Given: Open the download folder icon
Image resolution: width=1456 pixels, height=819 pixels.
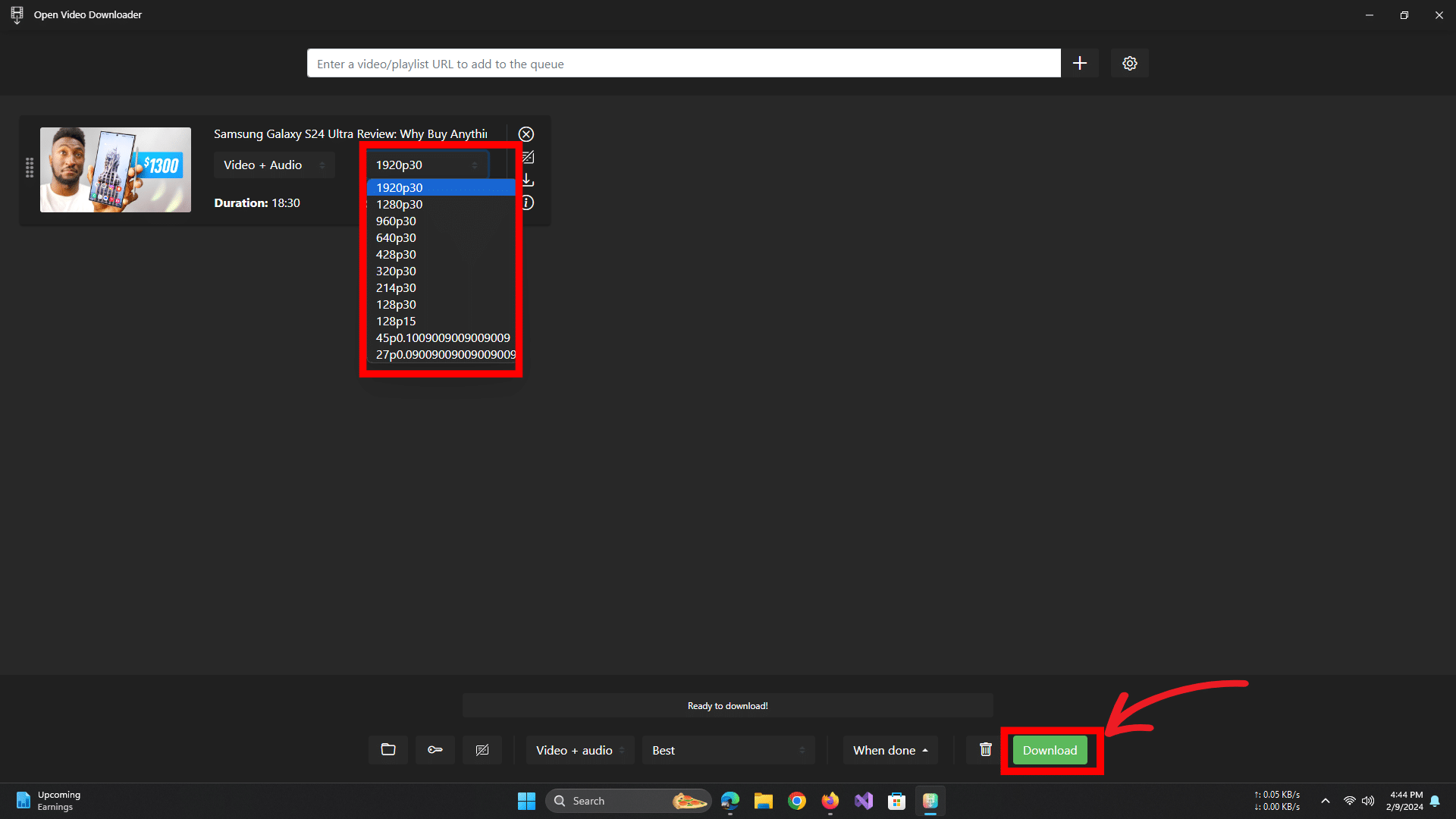Looking at the screenshot, I should pos(388,750).
